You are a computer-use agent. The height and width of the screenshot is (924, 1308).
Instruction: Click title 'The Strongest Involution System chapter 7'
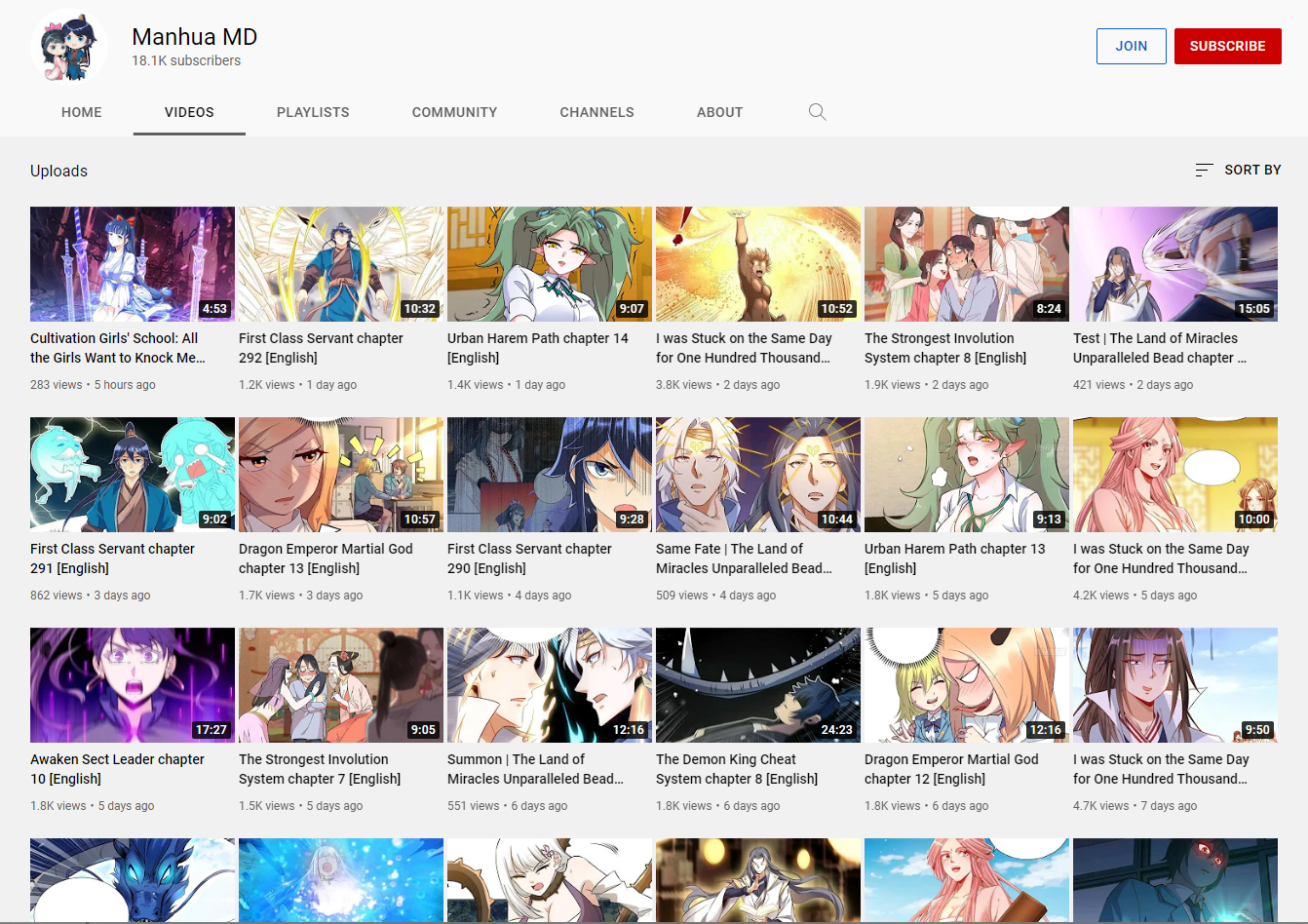pos(320,769)
